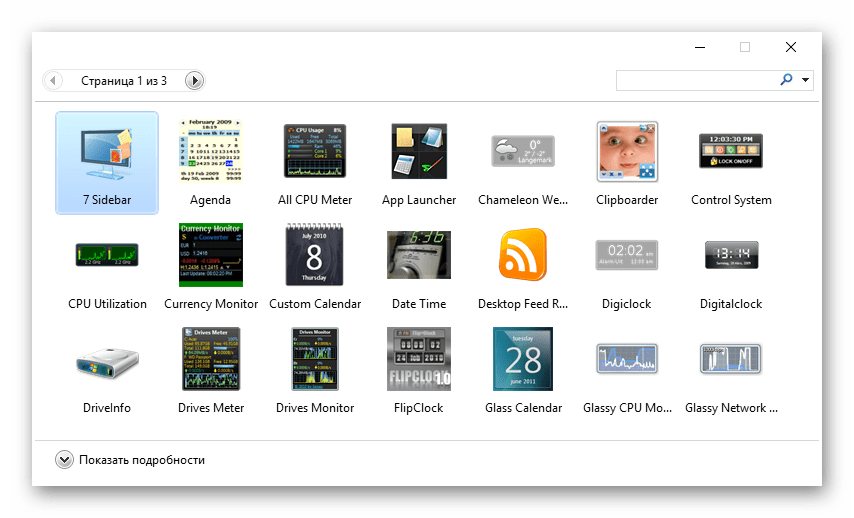Select the FlipClock gadget

point(419,360)
